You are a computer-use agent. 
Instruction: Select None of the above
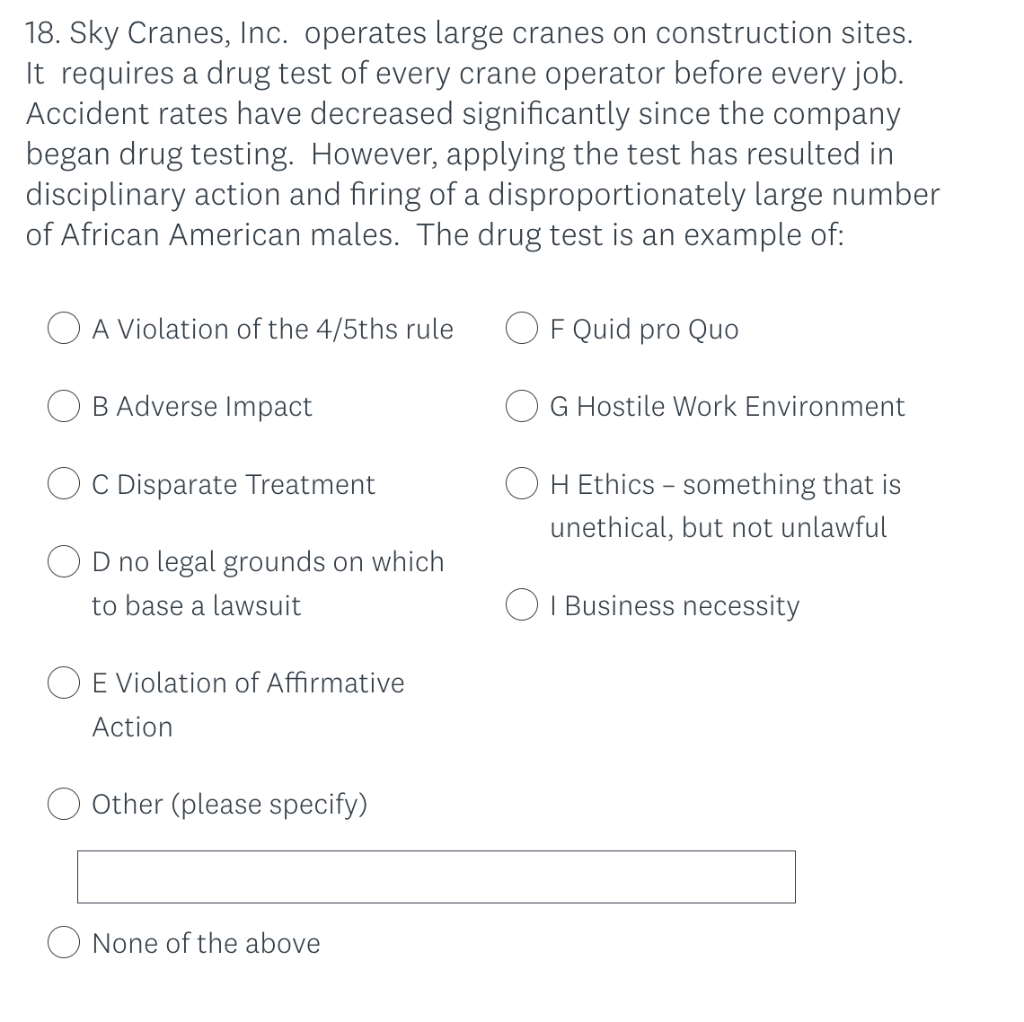coord(63,942)
